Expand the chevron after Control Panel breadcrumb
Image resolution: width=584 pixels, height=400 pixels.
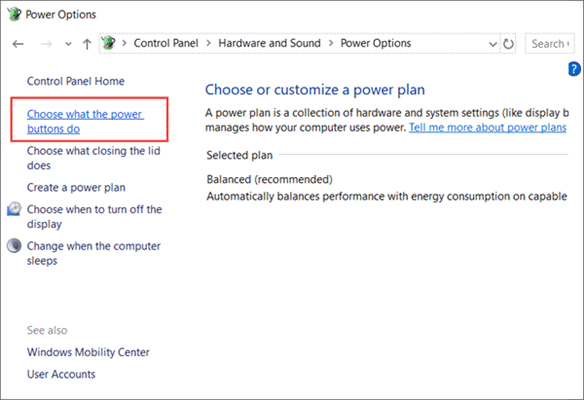209,43
